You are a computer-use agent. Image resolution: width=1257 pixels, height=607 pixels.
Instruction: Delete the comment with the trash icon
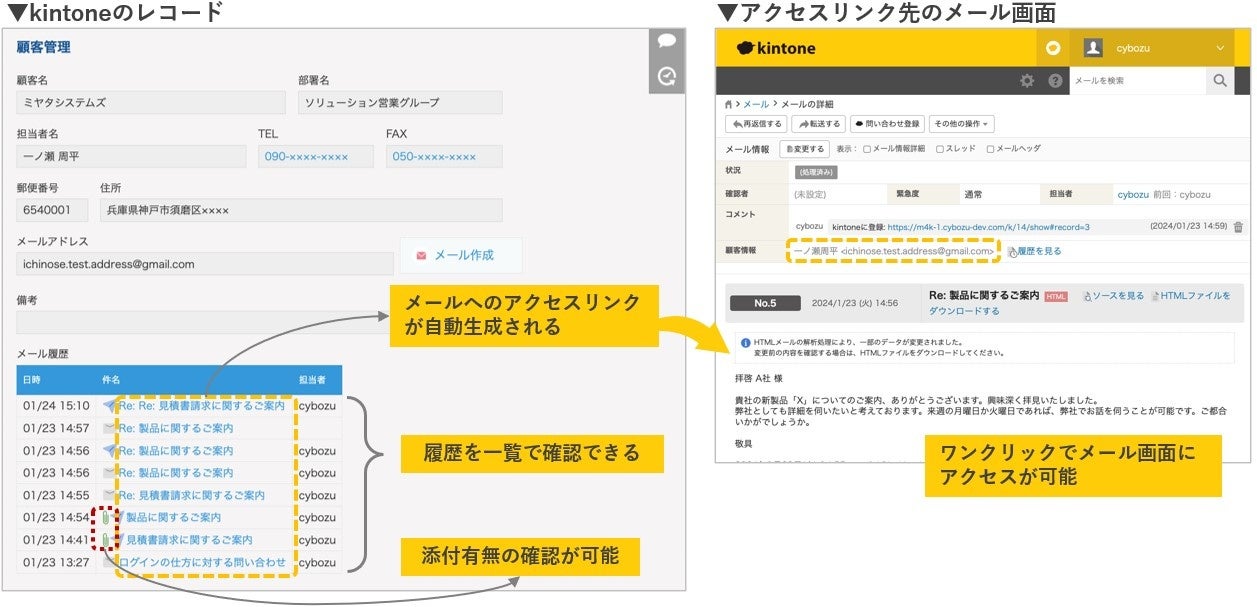click(x=1238, y=227)
